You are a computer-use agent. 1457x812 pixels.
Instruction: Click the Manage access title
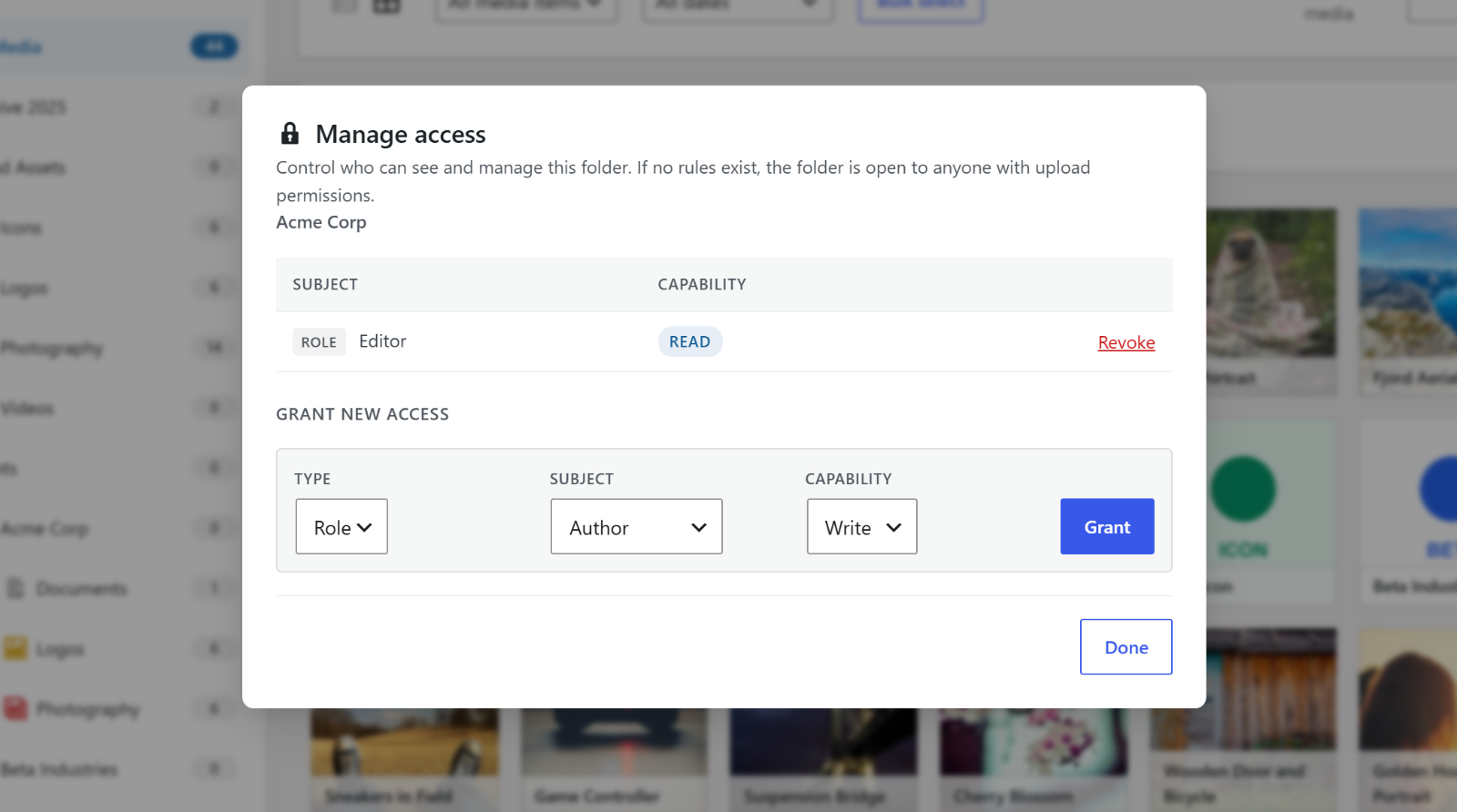(401, 135)
